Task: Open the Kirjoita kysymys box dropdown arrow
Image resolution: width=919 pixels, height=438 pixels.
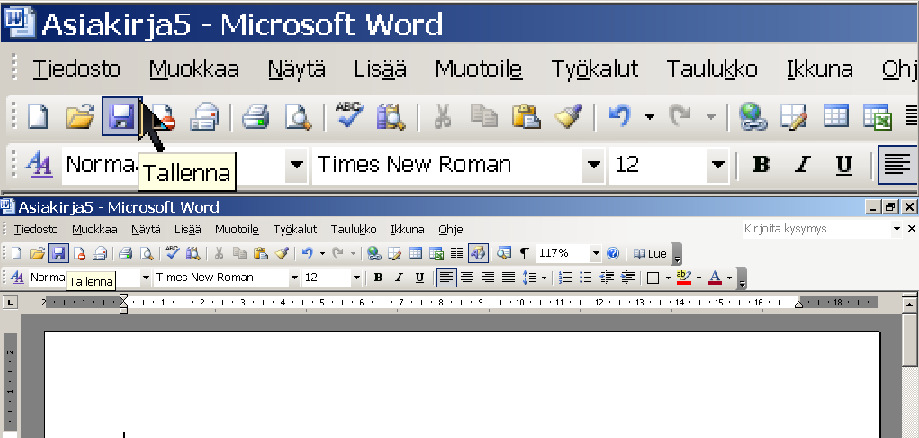Action: click(897, 229)
